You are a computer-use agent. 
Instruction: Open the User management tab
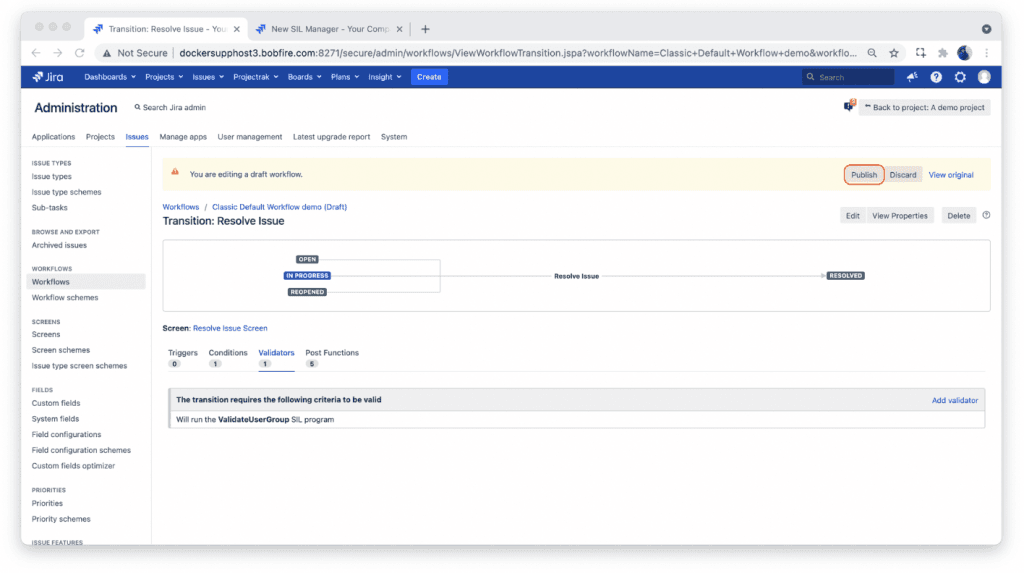(249, 137)
